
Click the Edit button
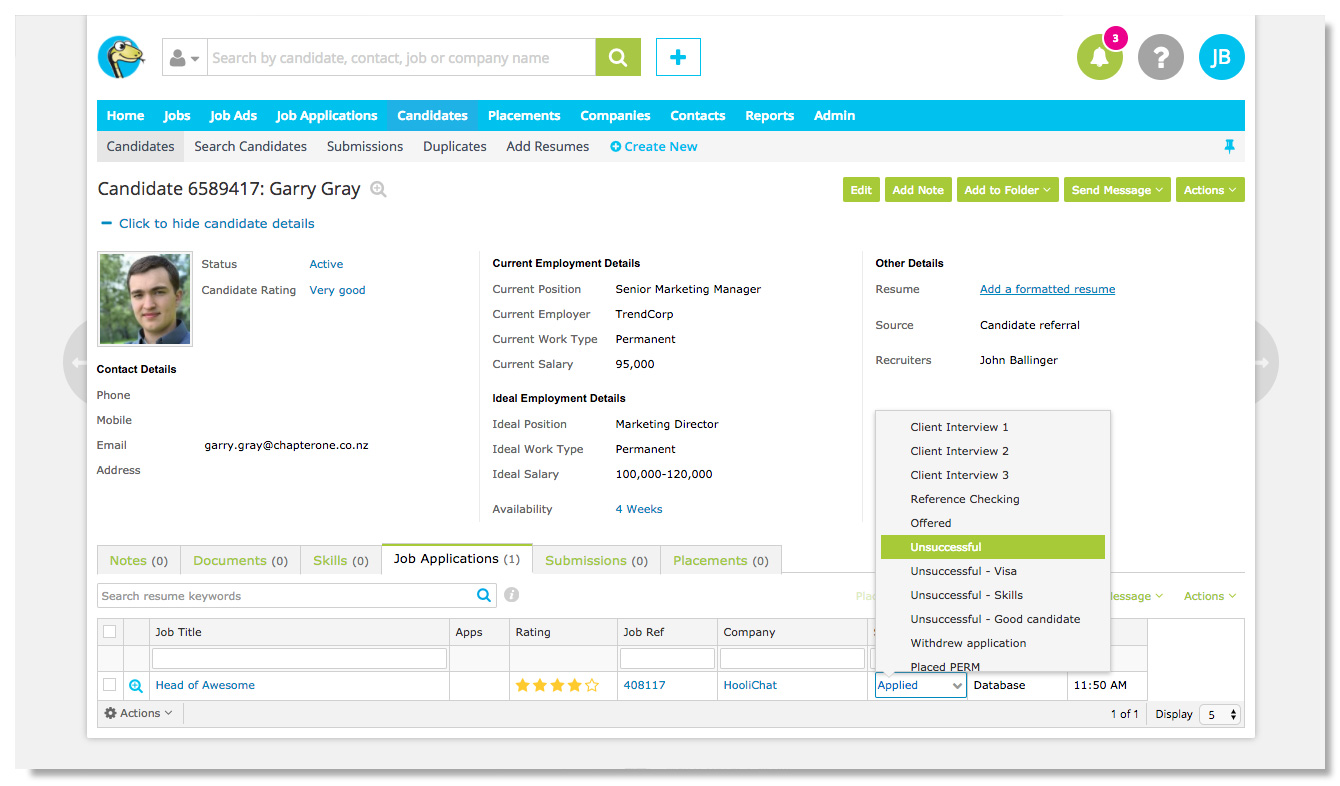point(861,189)
